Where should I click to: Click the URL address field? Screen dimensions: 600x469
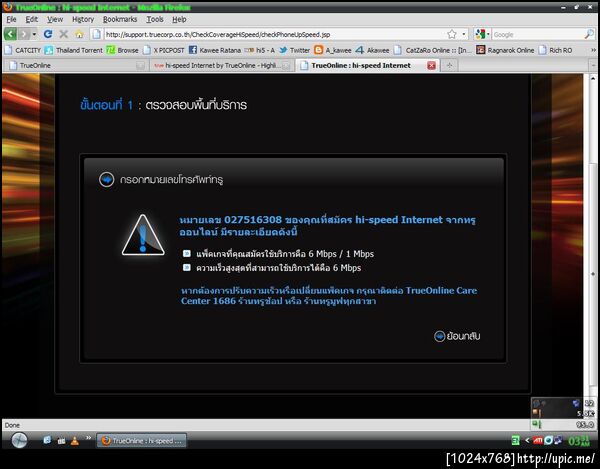[274, 34]
